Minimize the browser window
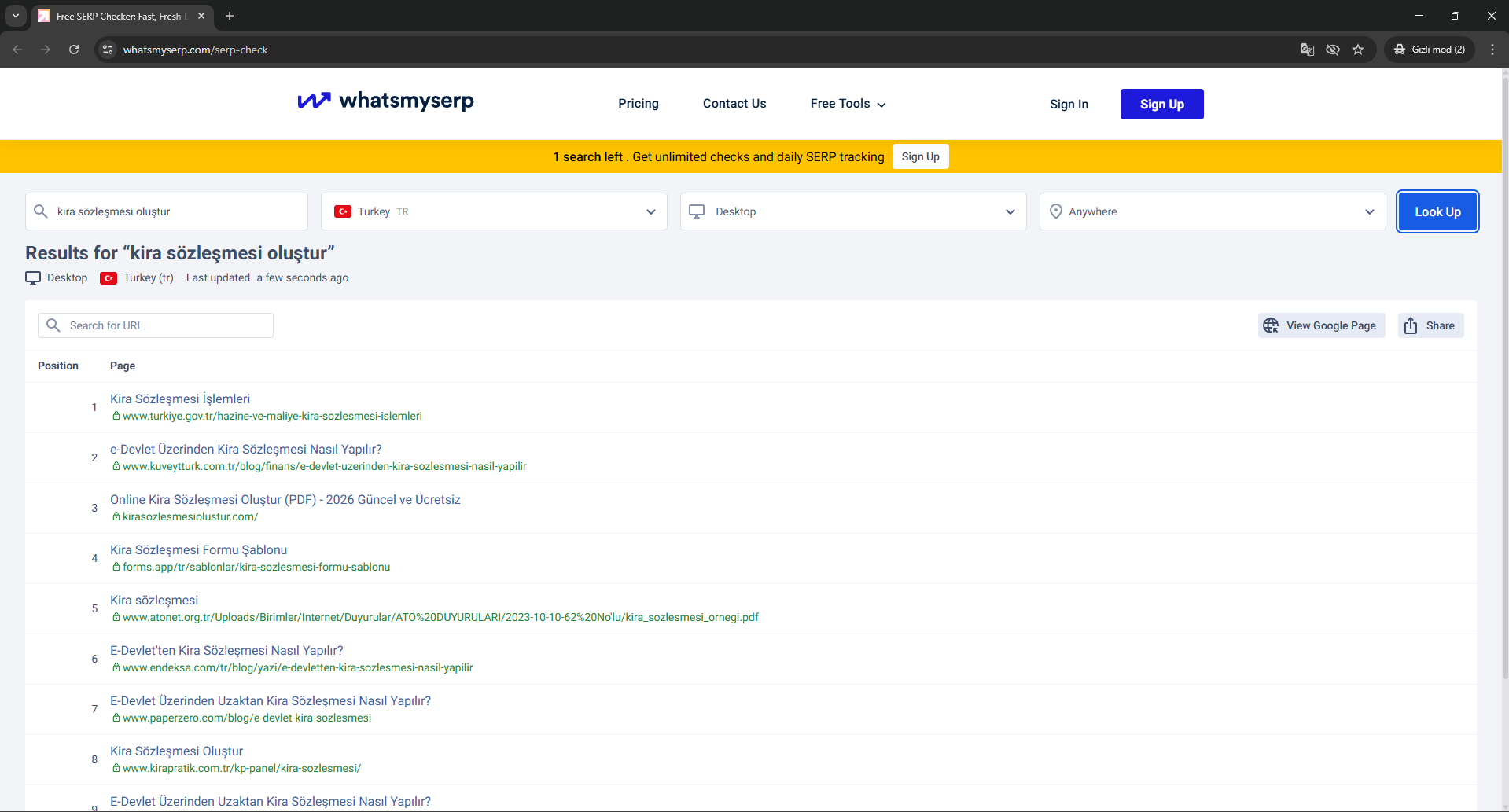 coord(1419,16)
